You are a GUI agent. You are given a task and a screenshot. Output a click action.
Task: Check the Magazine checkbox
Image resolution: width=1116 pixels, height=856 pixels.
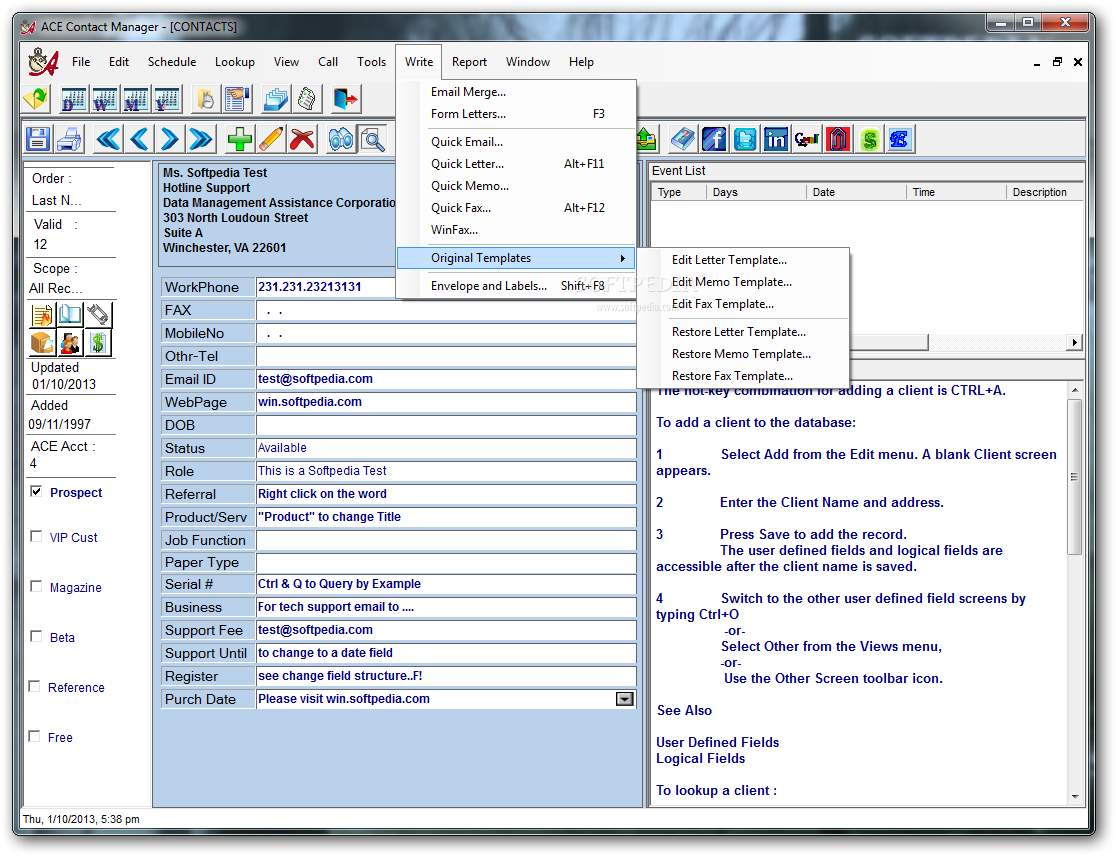click(x=36, y=586)
